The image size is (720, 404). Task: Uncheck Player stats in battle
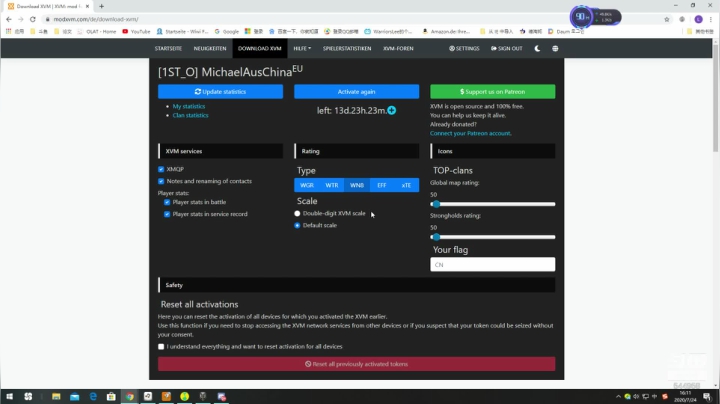click(167, 202)
